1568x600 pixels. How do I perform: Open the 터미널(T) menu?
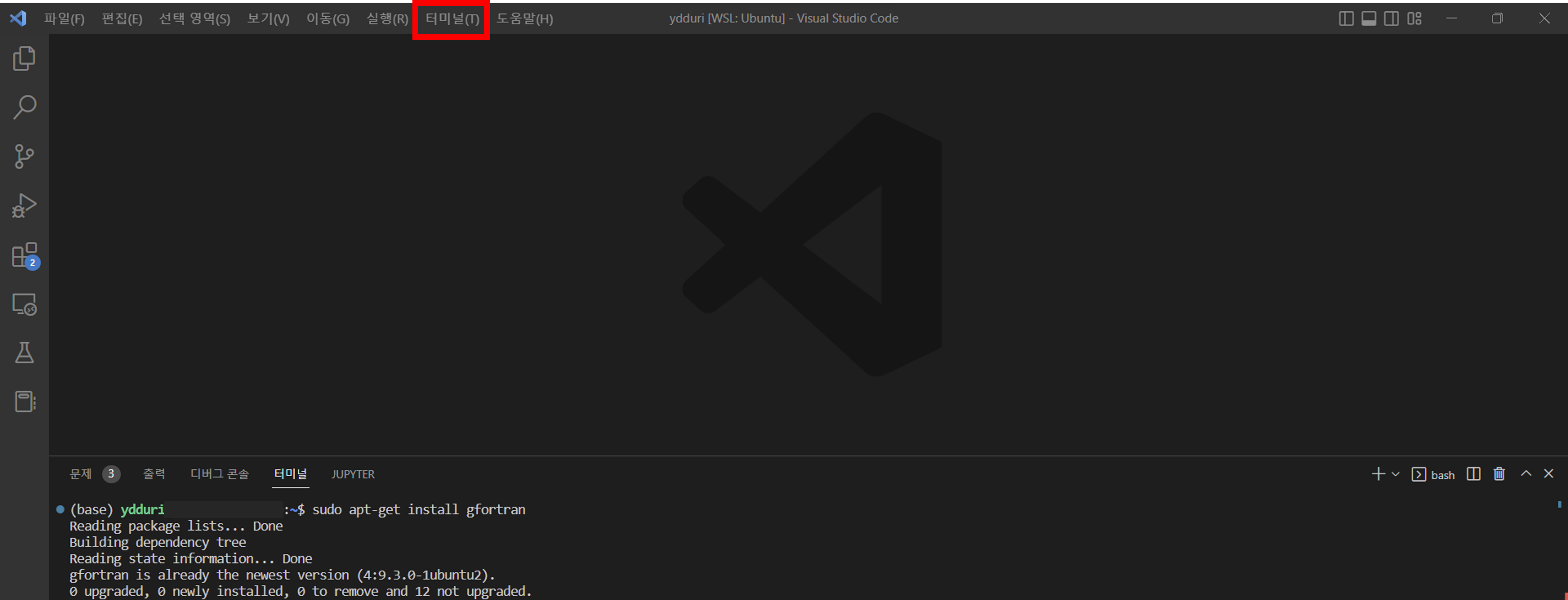click(452, 19)
